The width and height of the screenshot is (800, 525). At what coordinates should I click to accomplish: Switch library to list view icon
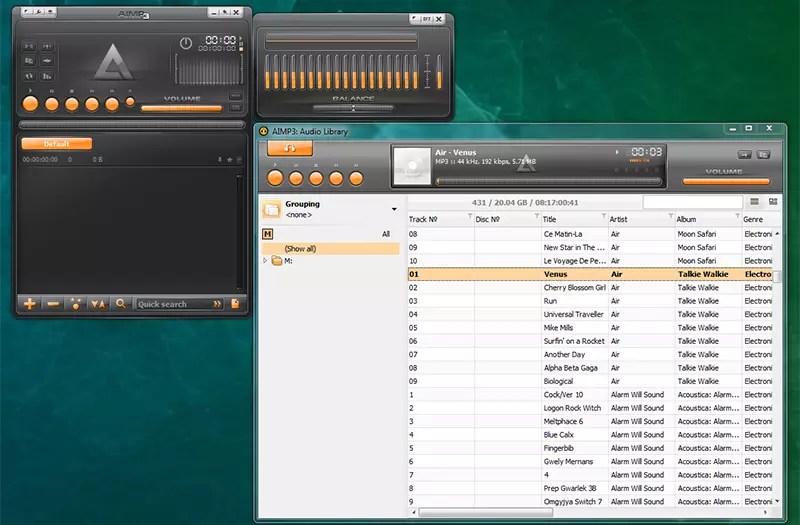click(x=755, y=202)
